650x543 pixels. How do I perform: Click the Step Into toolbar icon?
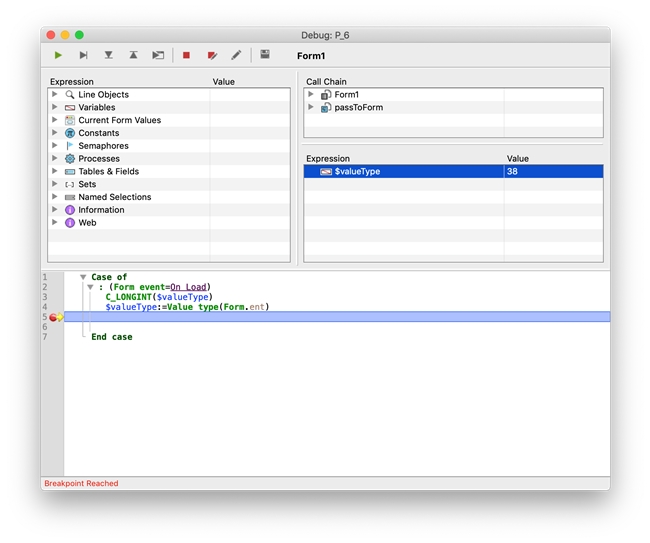click(x=108, y=55)
